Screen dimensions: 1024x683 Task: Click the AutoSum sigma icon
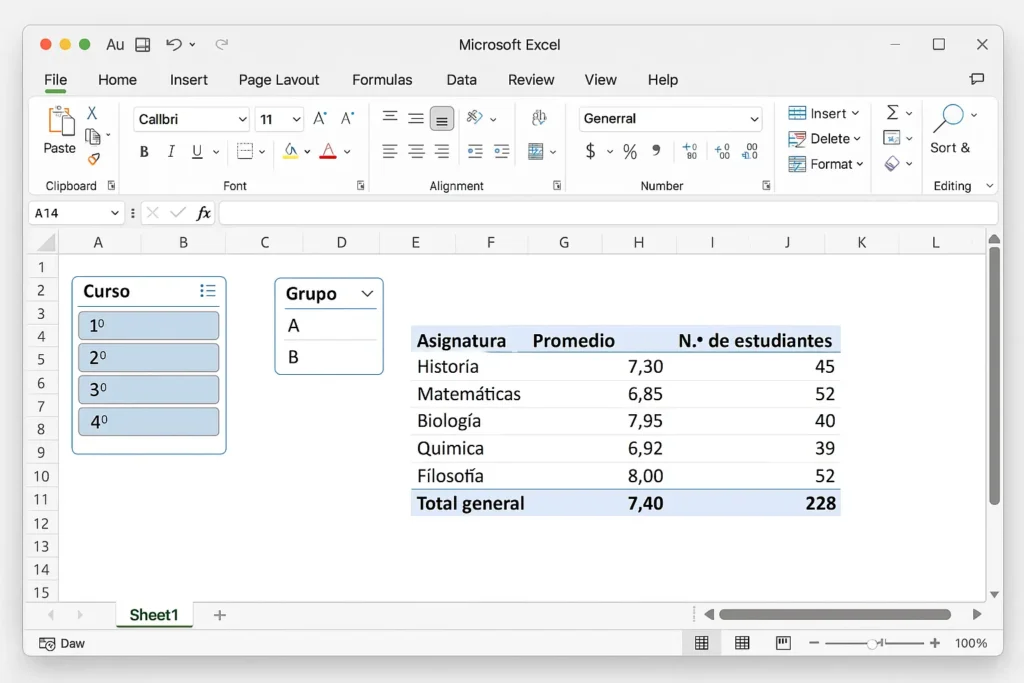coord(893,113)
